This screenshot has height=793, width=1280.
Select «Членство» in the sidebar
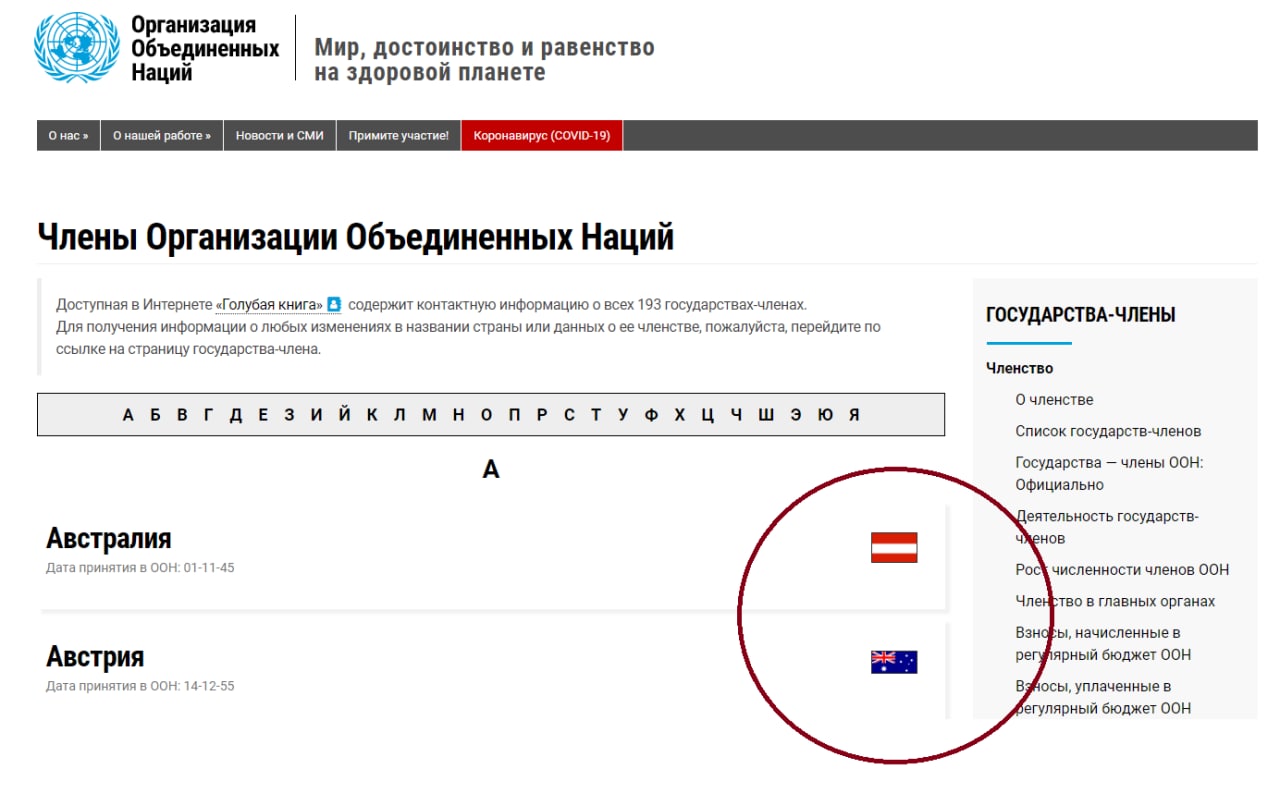click(x=1019, y=368)
